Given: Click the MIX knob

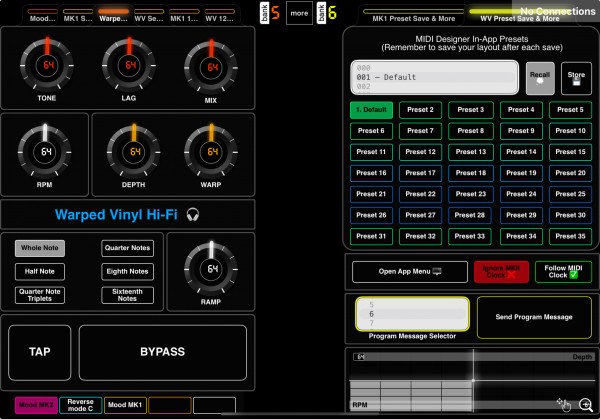Looking at the screenshot, I should coord(211,67).
